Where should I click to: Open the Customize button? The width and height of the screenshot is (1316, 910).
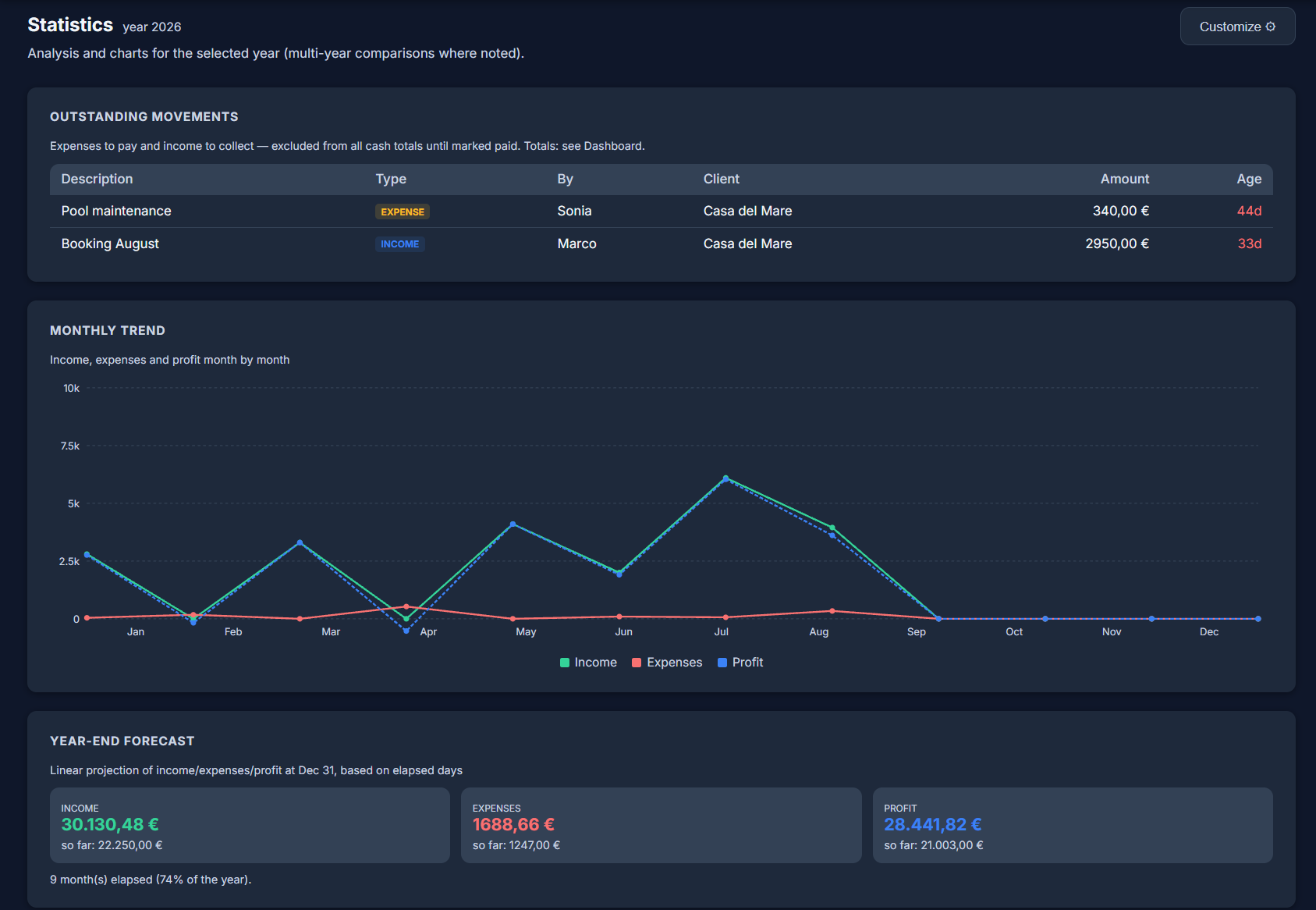(1237, 27)
